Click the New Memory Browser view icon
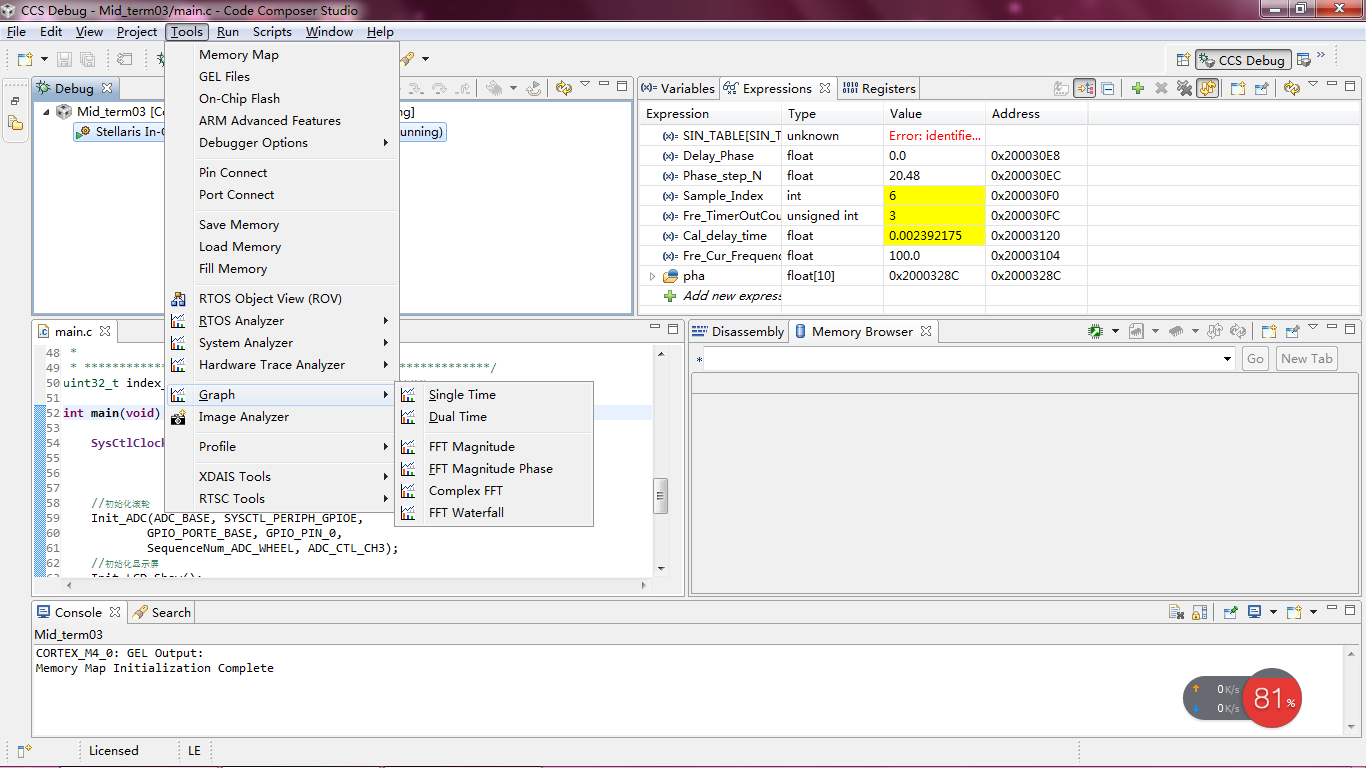 [x=1269, y=331]
